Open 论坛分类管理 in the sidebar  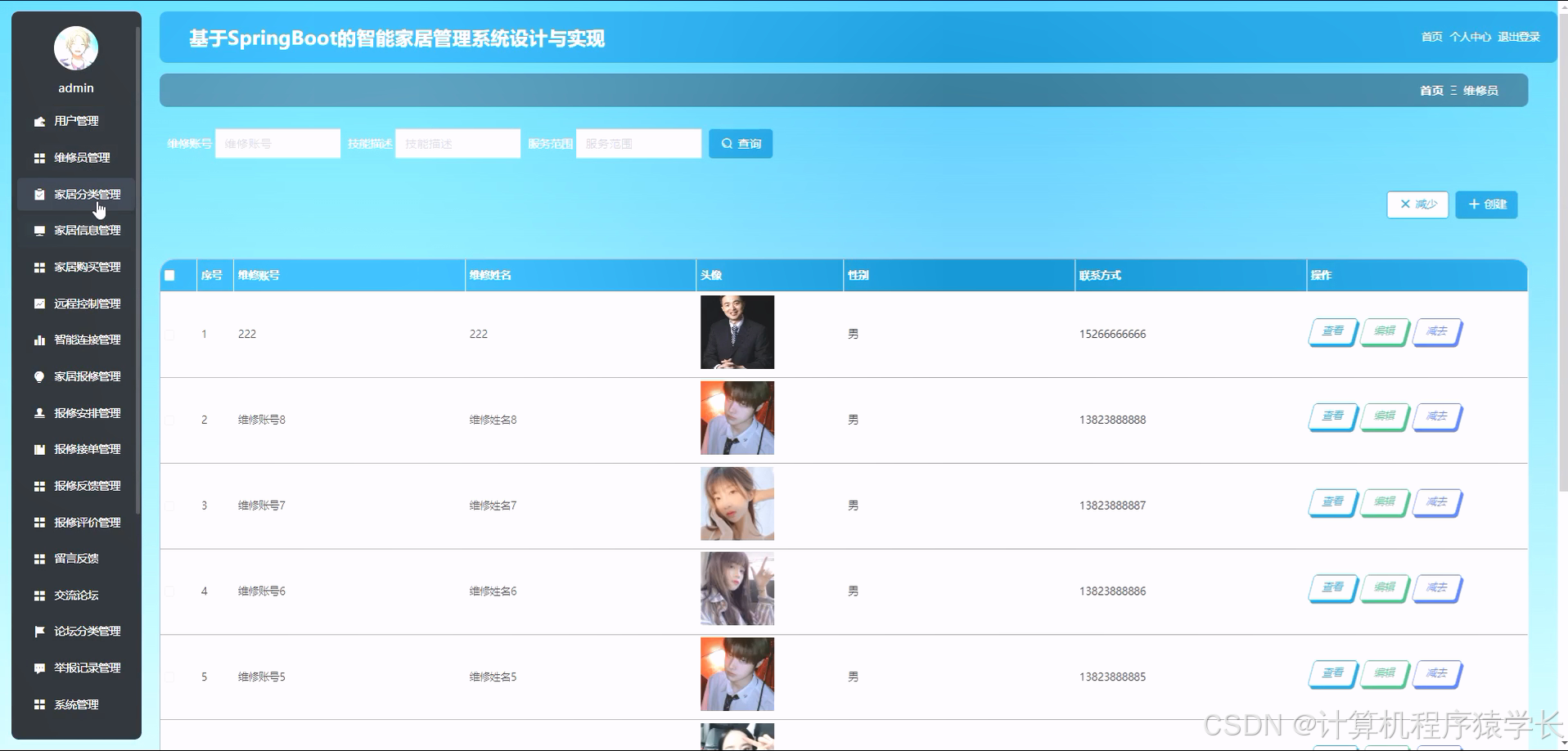click(x=76, y=632)
